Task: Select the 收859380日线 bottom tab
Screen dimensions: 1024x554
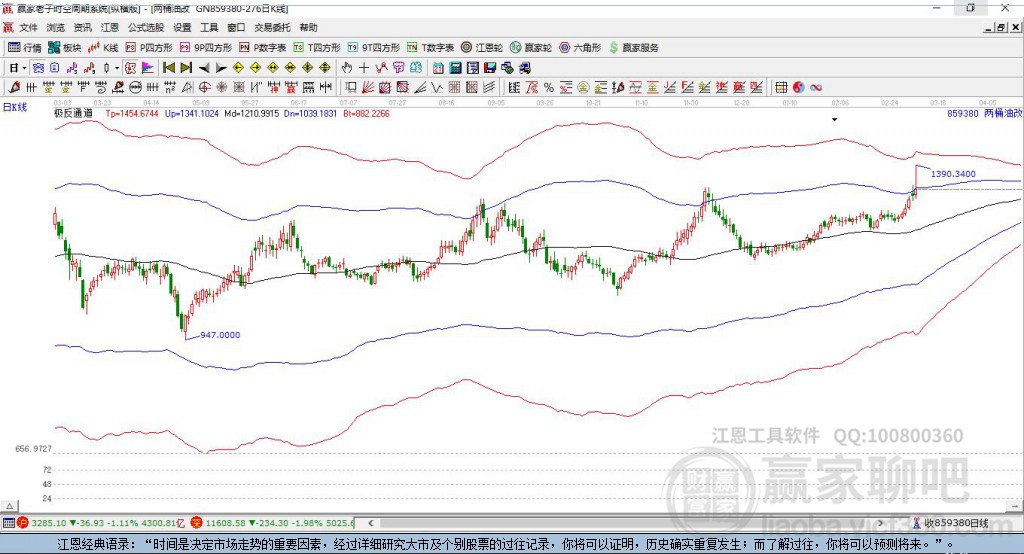Action: pos(950,523)
